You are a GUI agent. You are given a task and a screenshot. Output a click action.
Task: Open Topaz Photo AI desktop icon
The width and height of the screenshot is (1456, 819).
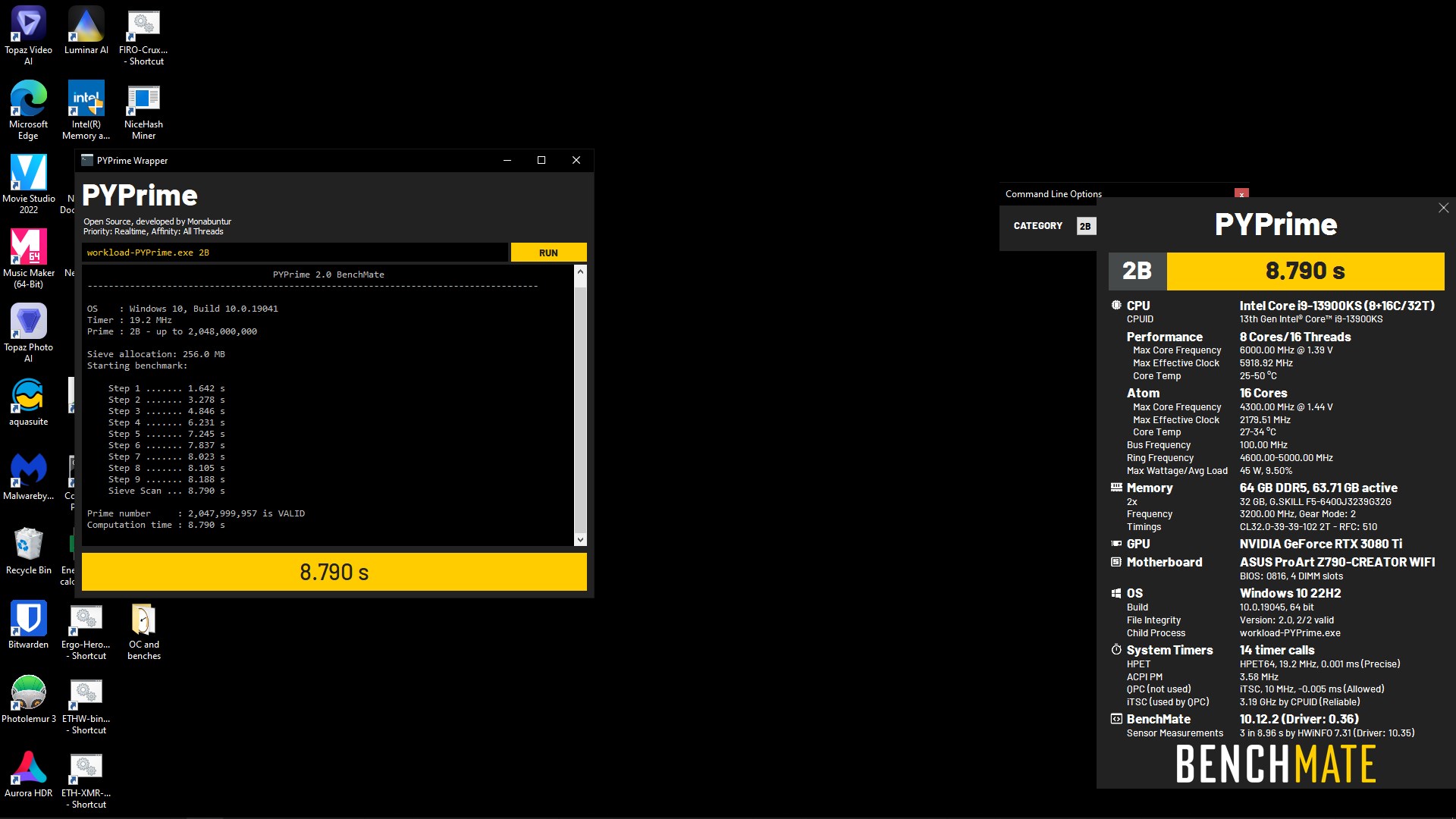(x=29, y=333)
